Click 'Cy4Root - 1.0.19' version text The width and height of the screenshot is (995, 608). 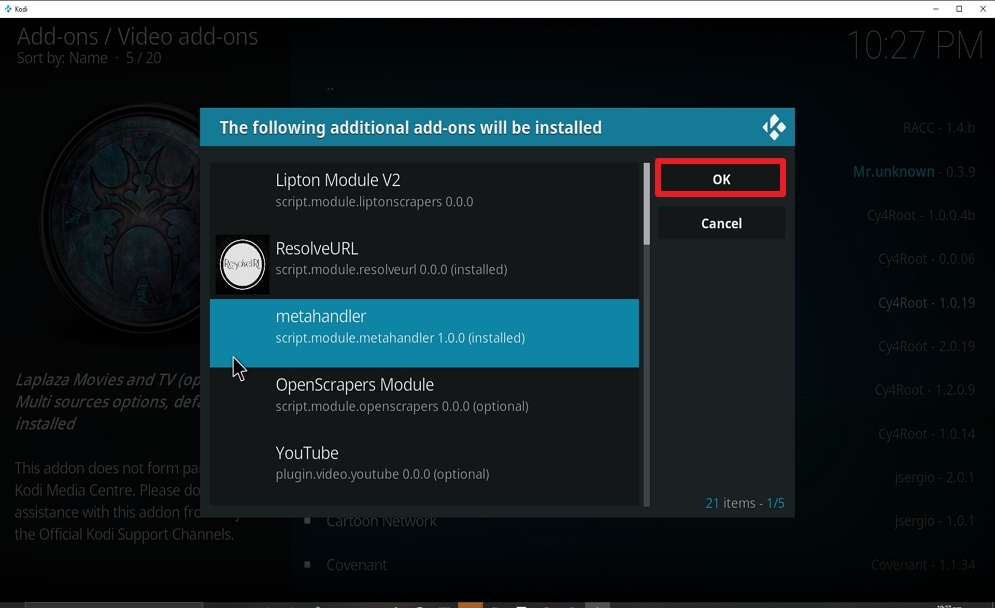[926, 303]
